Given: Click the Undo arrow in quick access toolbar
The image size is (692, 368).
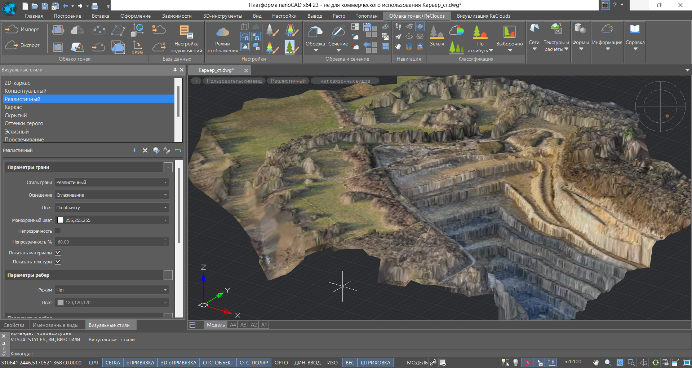Looking at the screenshot, I should (x=66, y=6).
